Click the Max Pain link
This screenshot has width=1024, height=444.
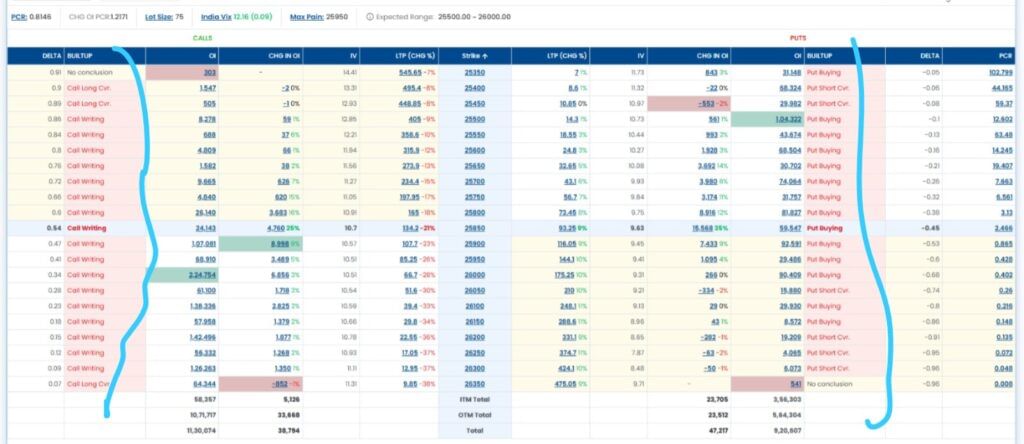tap(306, 17)
